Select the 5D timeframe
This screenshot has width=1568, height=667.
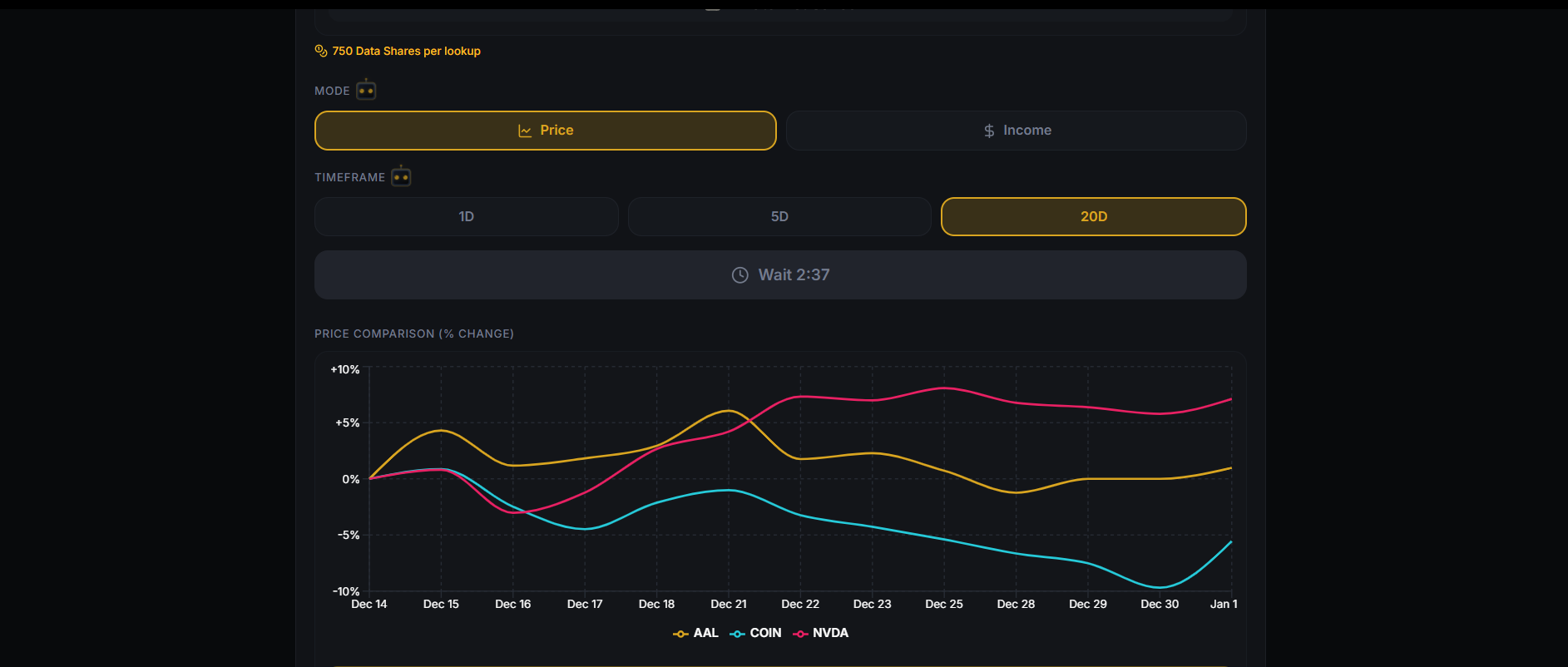click(x=779, y=216)
